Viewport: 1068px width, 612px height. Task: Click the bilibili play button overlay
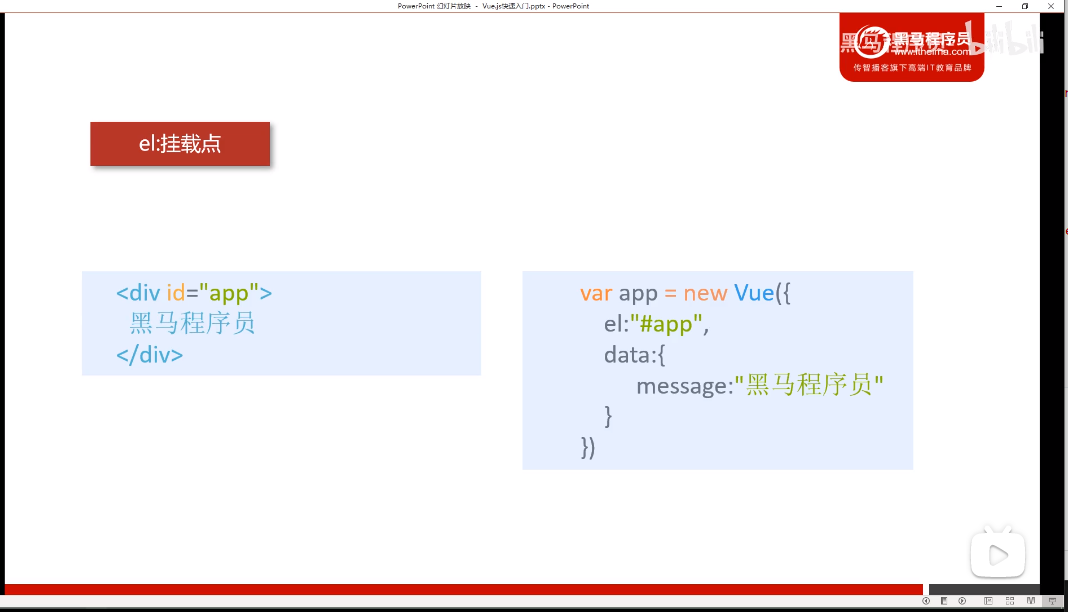coord(998,555)
